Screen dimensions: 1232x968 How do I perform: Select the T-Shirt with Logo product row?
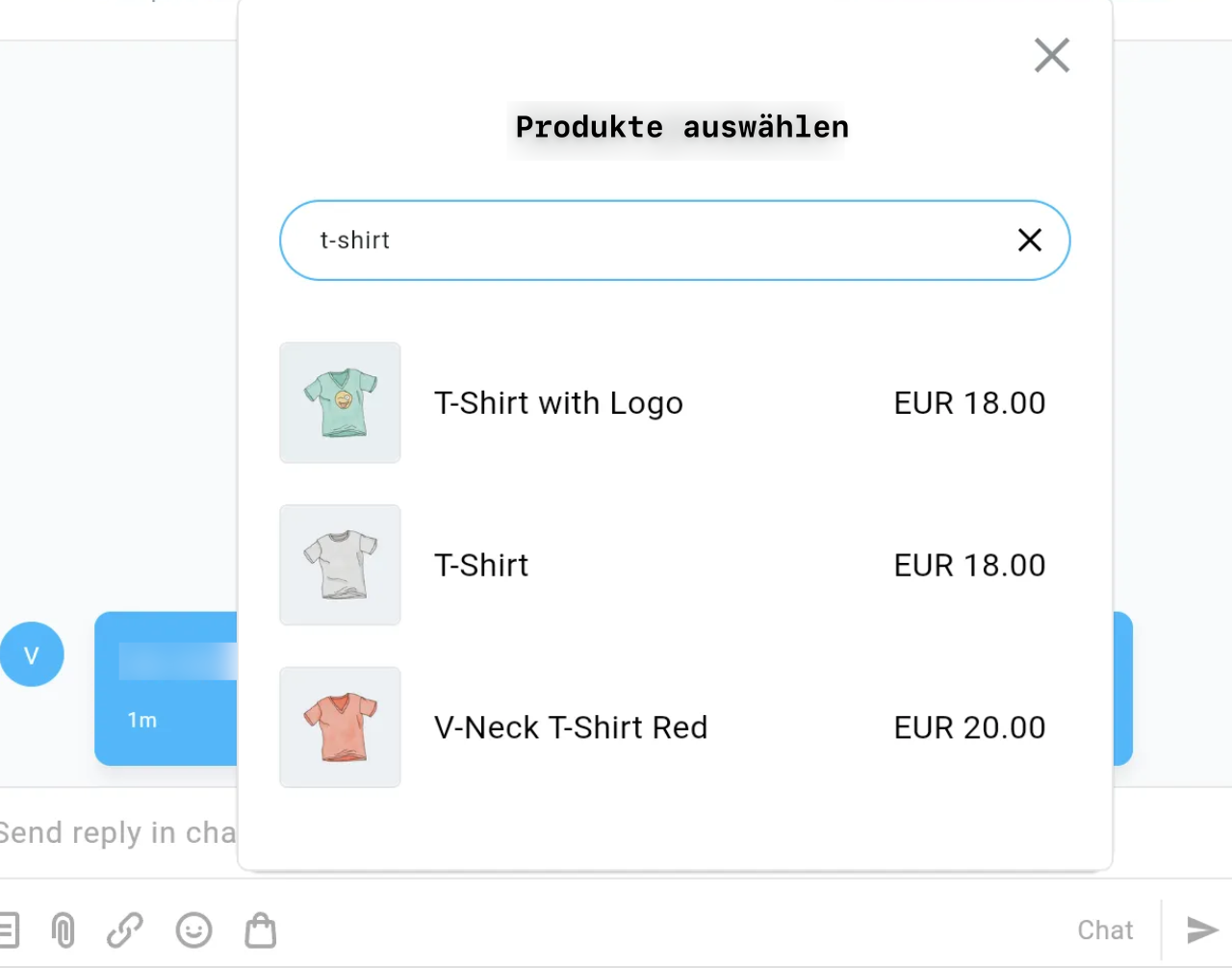coord(558,402)
